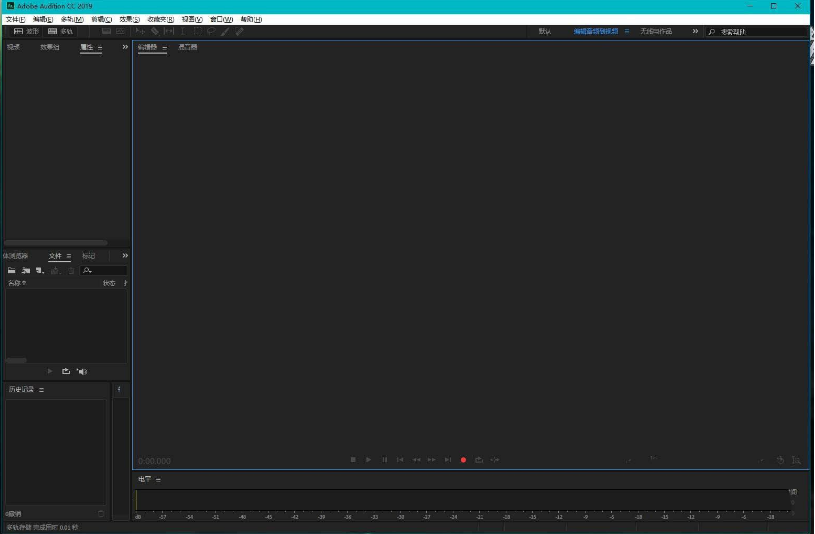Switch to Multitrack (多轨) view

(60, 31)
